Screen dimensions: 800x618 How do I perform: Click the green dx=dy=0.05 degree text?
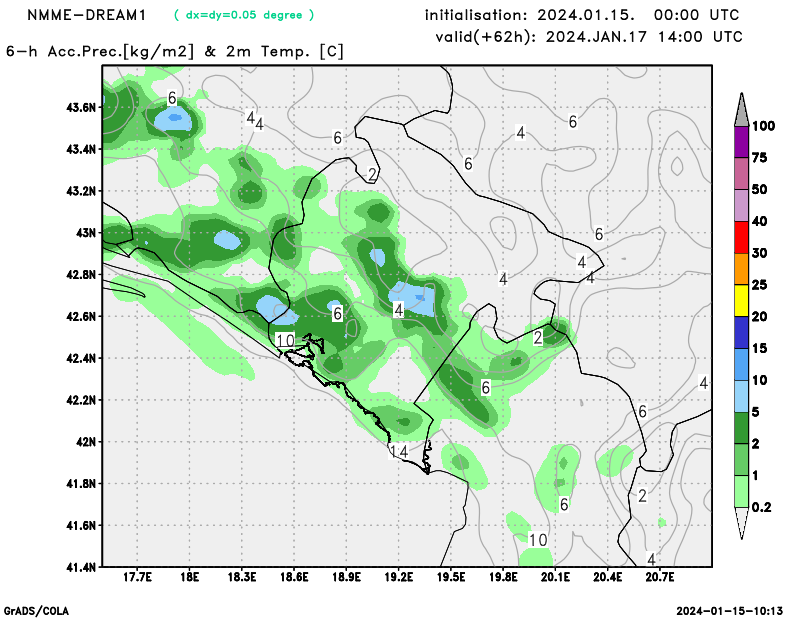(x=244, y=15)
